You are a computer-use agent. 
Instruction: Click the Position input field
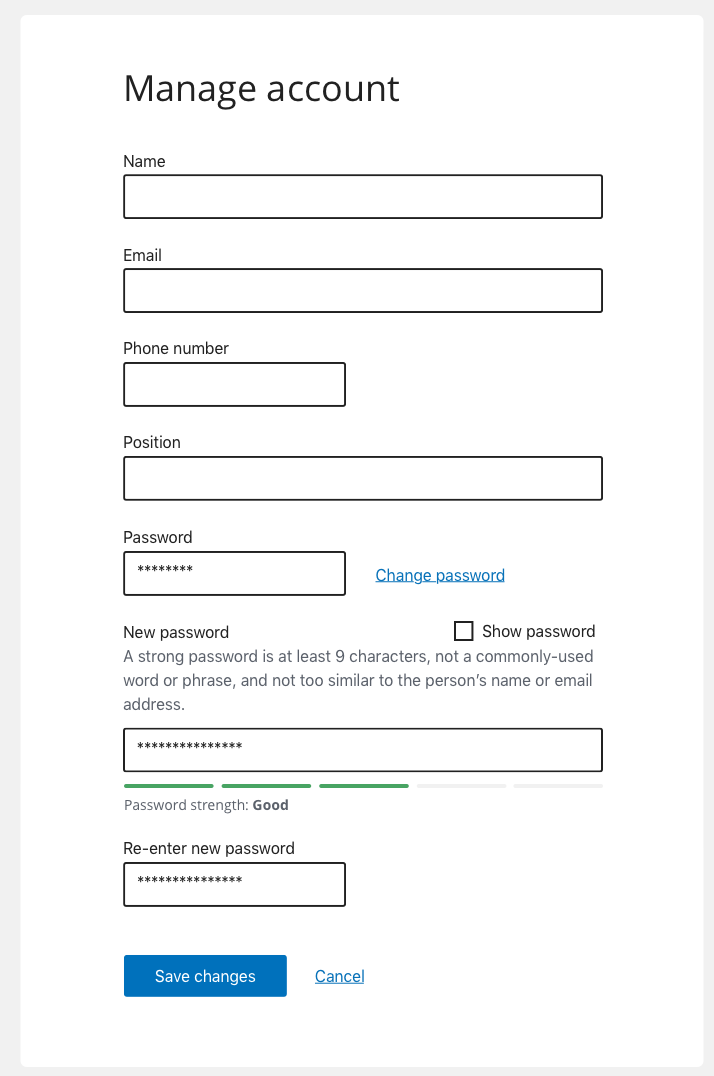tap(362, 478)
